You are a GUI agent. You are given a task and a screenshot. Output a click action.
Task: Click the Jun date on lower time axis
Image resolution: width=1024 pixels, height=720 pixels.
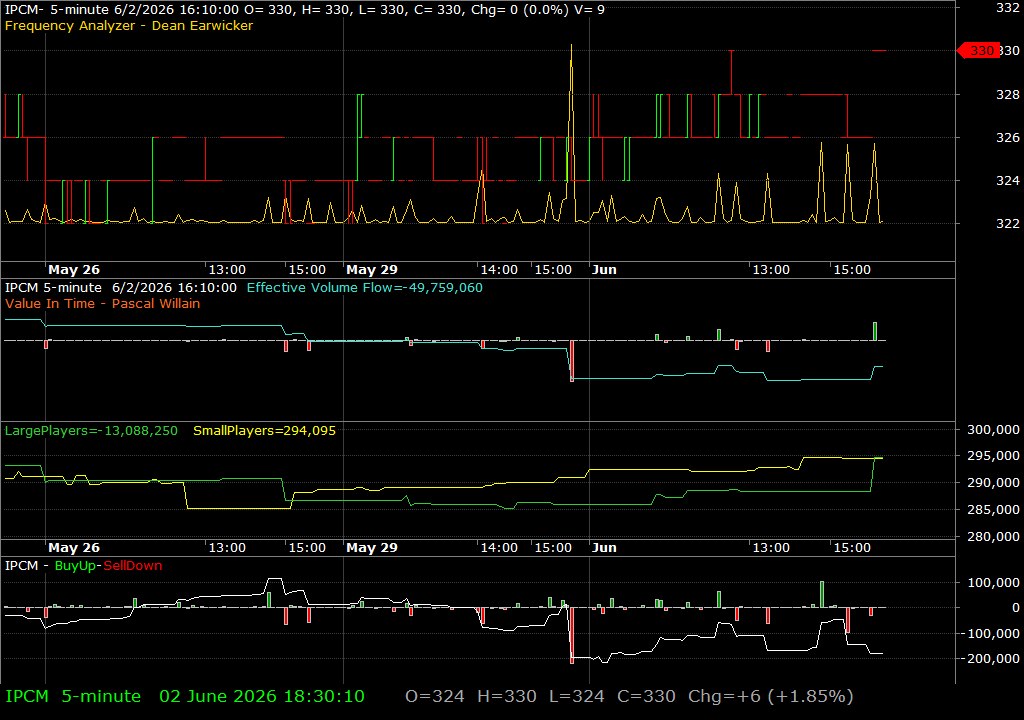(x=604, y=548)
